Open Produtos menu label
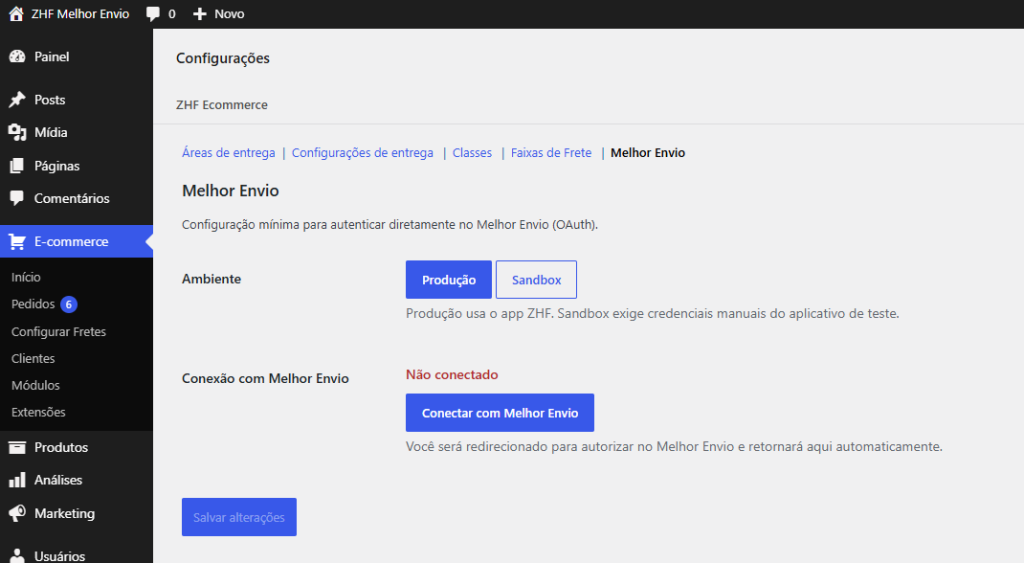The image size is (1024, 563). coord(61,447)
